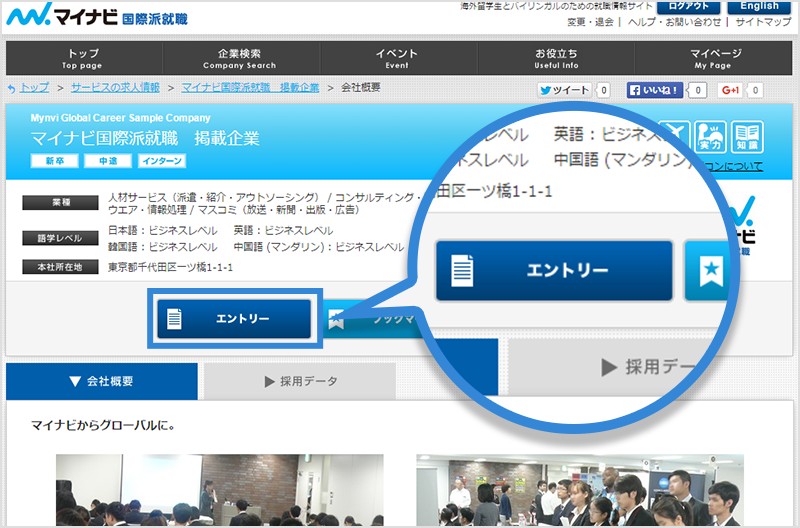Go to トップ Top page menu

pyautogui.click(x=84, y=58)
